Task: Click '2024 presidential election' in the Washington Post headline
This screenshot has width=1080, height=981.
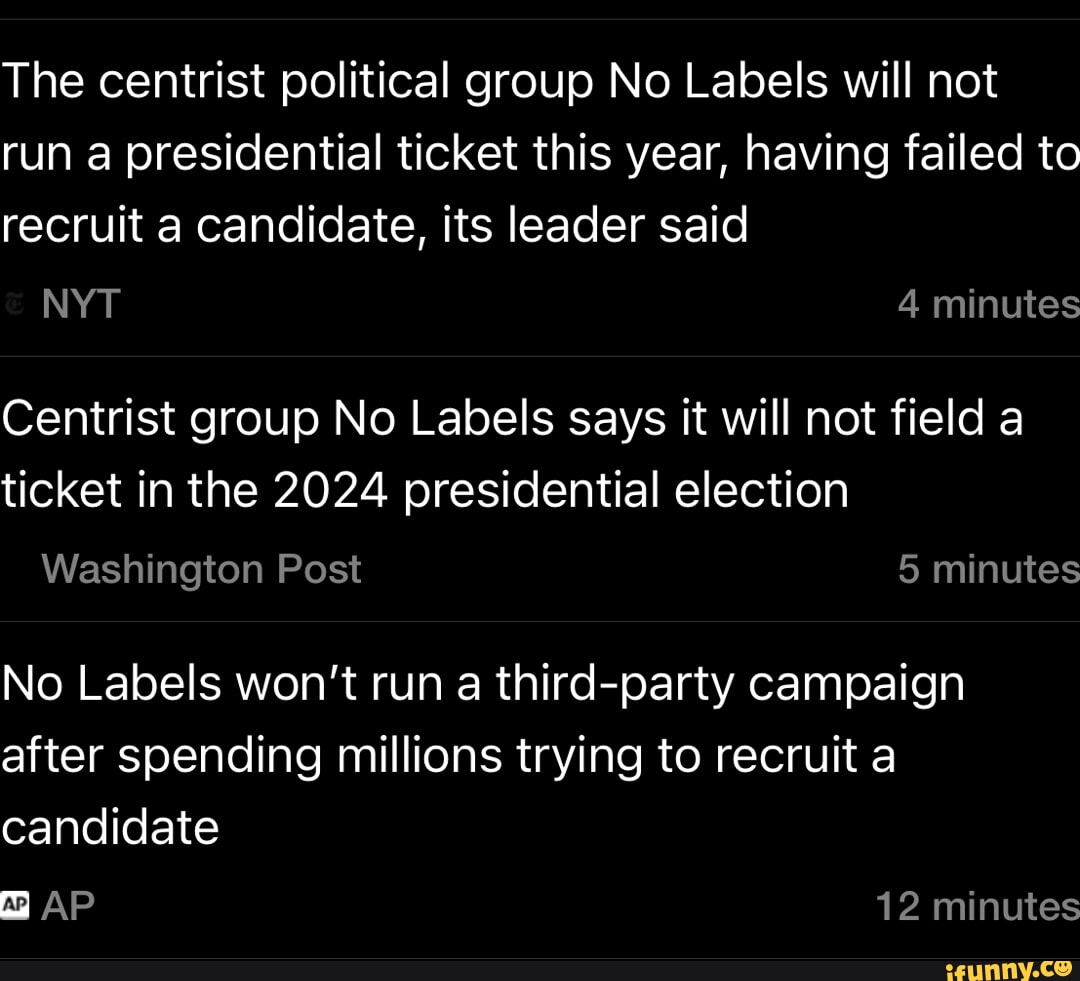Action: 560,490
